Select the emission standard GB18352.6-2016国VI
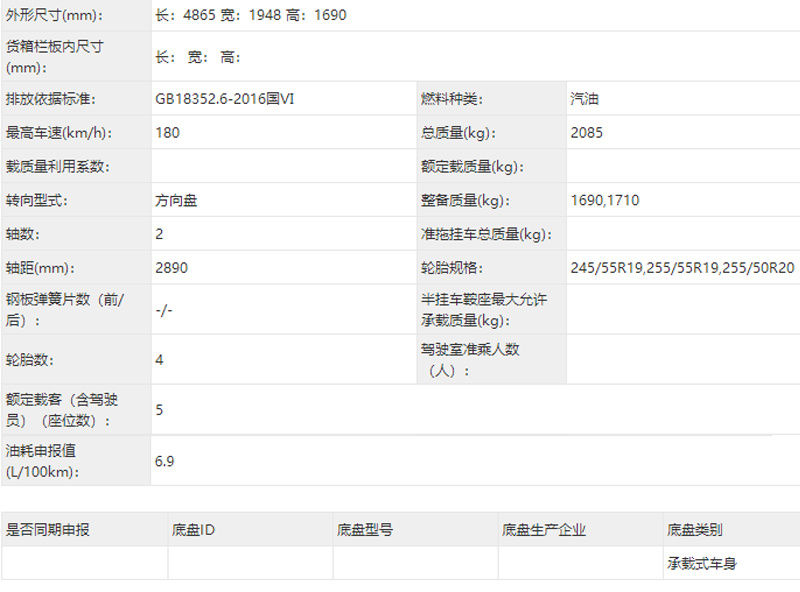 tap(224, 98)
